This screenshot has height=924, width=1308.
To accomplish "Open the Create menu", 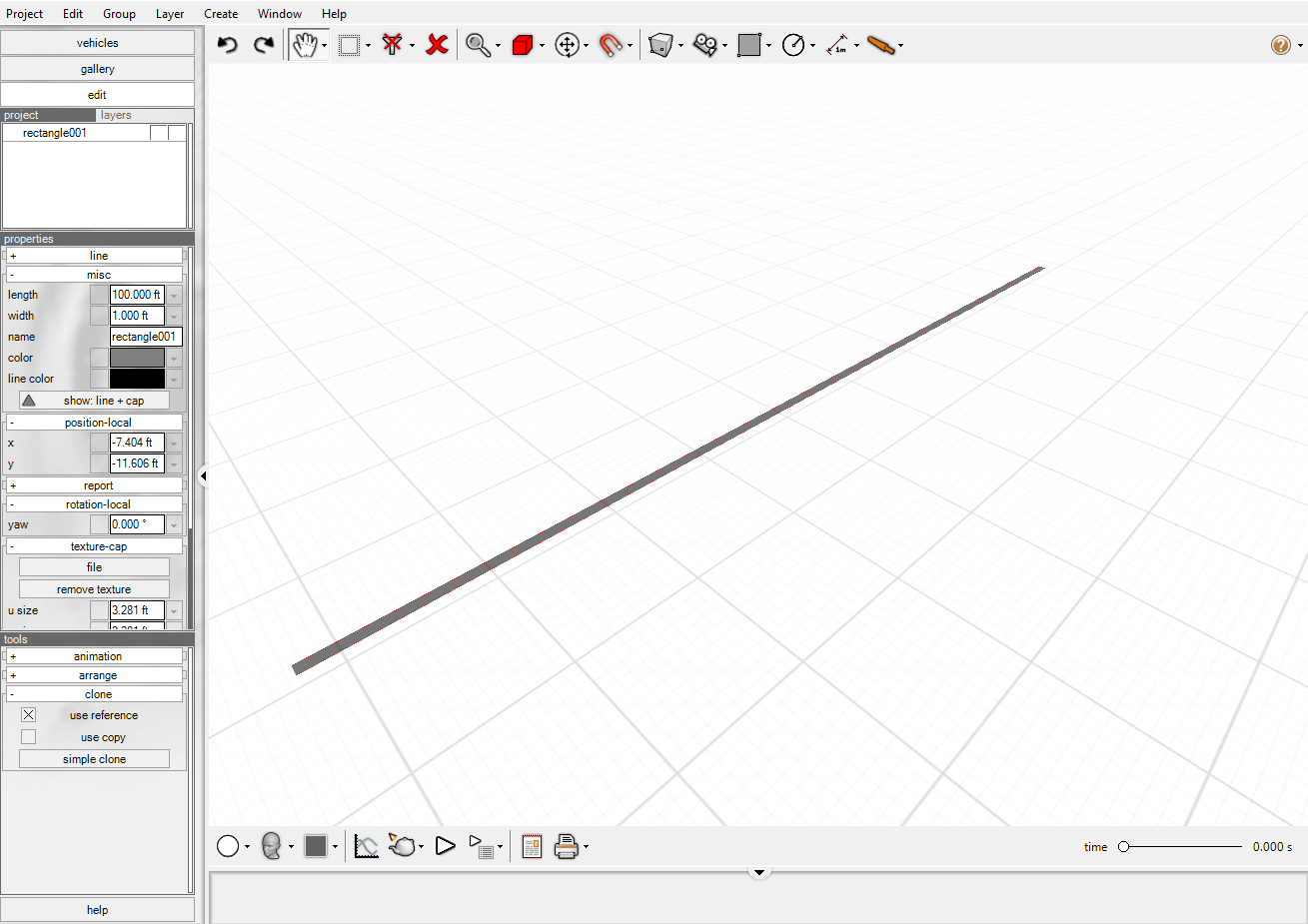I will 221,14.
